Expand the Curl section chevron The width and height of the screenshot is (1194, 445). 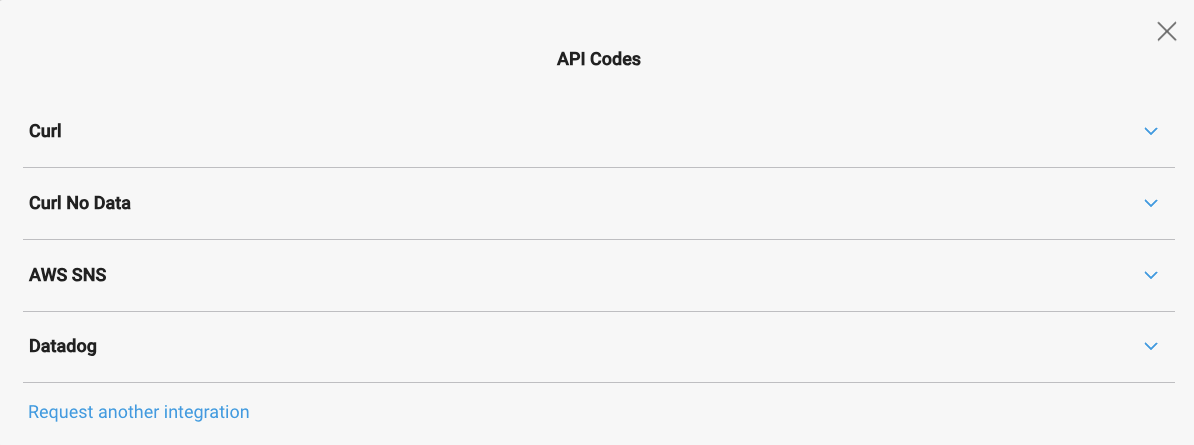1151,131
